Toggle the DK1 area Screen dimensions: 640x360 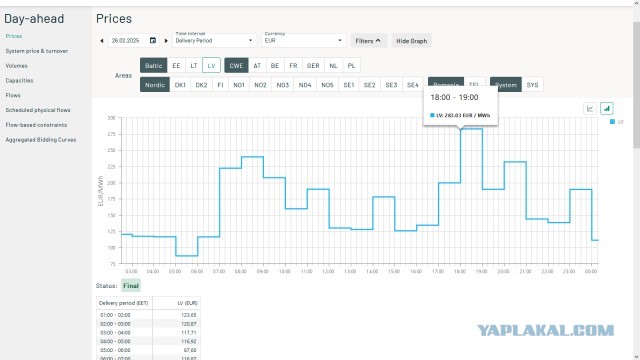pyautogui.click(x=180, y=84)
